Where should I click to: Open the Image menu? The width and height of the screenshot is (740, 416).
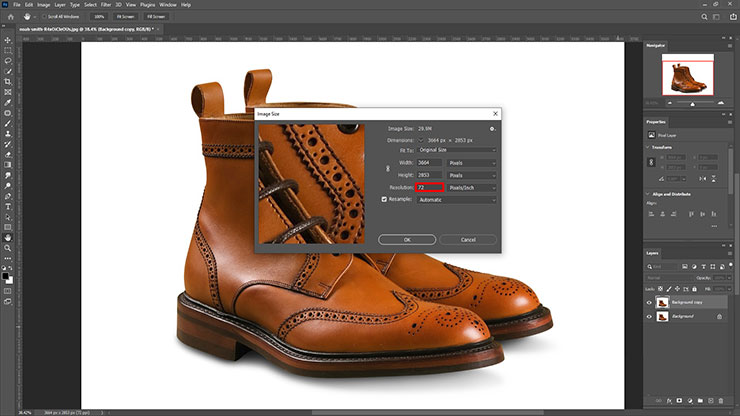[43, 5]
